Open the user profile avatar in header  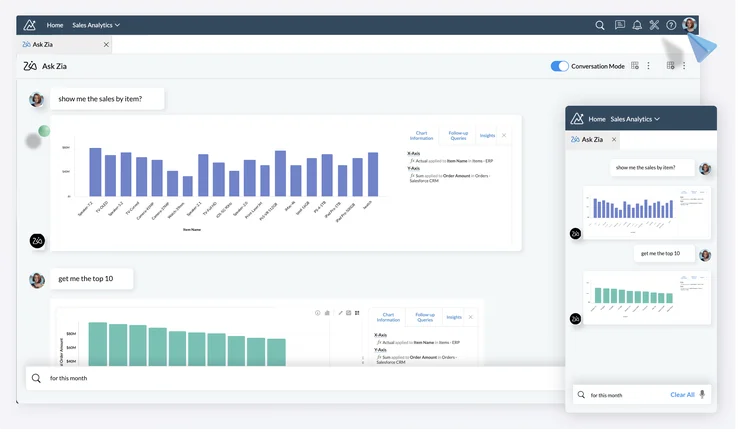[689, 25]
